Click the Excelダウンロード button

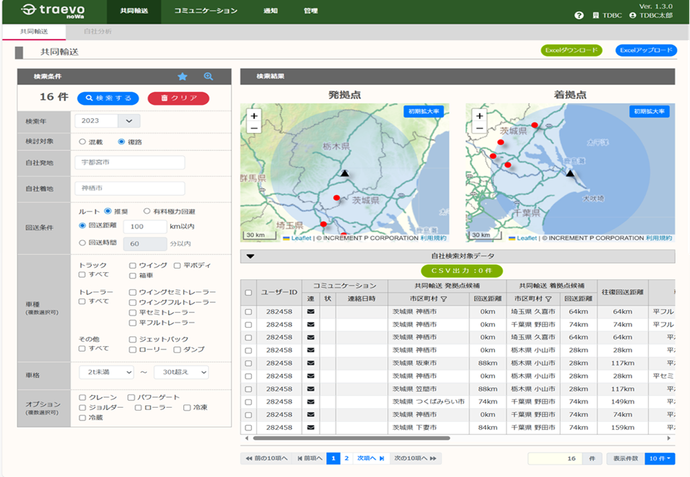[571, 50]
